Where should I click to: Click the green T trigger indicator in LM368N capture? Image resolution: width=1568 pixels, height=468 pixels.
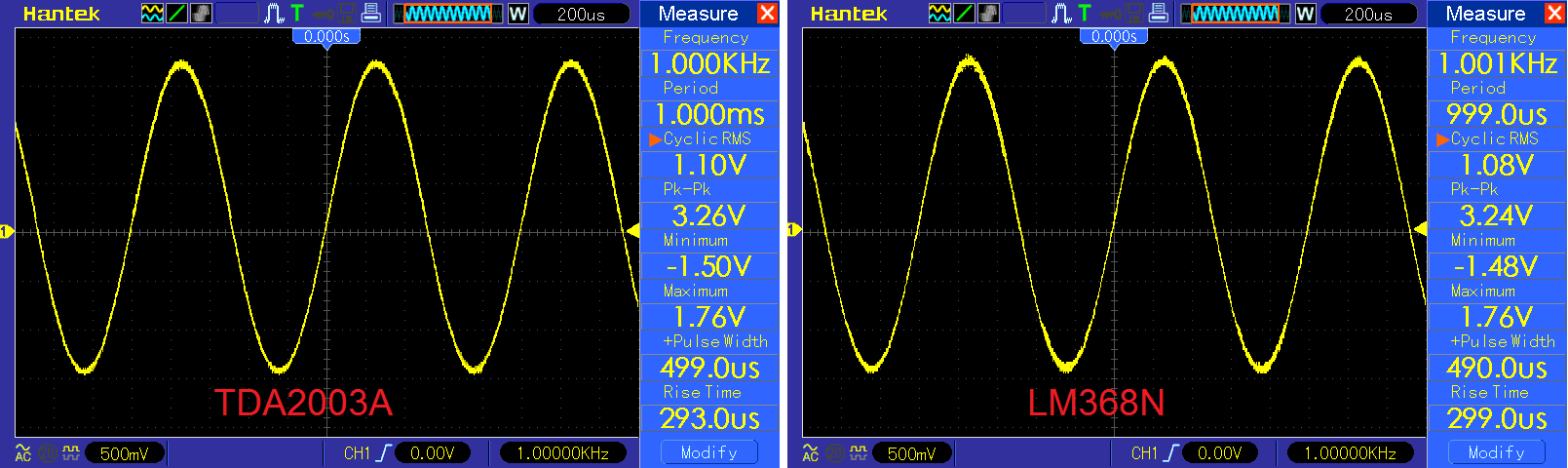tap(1085, 14)
